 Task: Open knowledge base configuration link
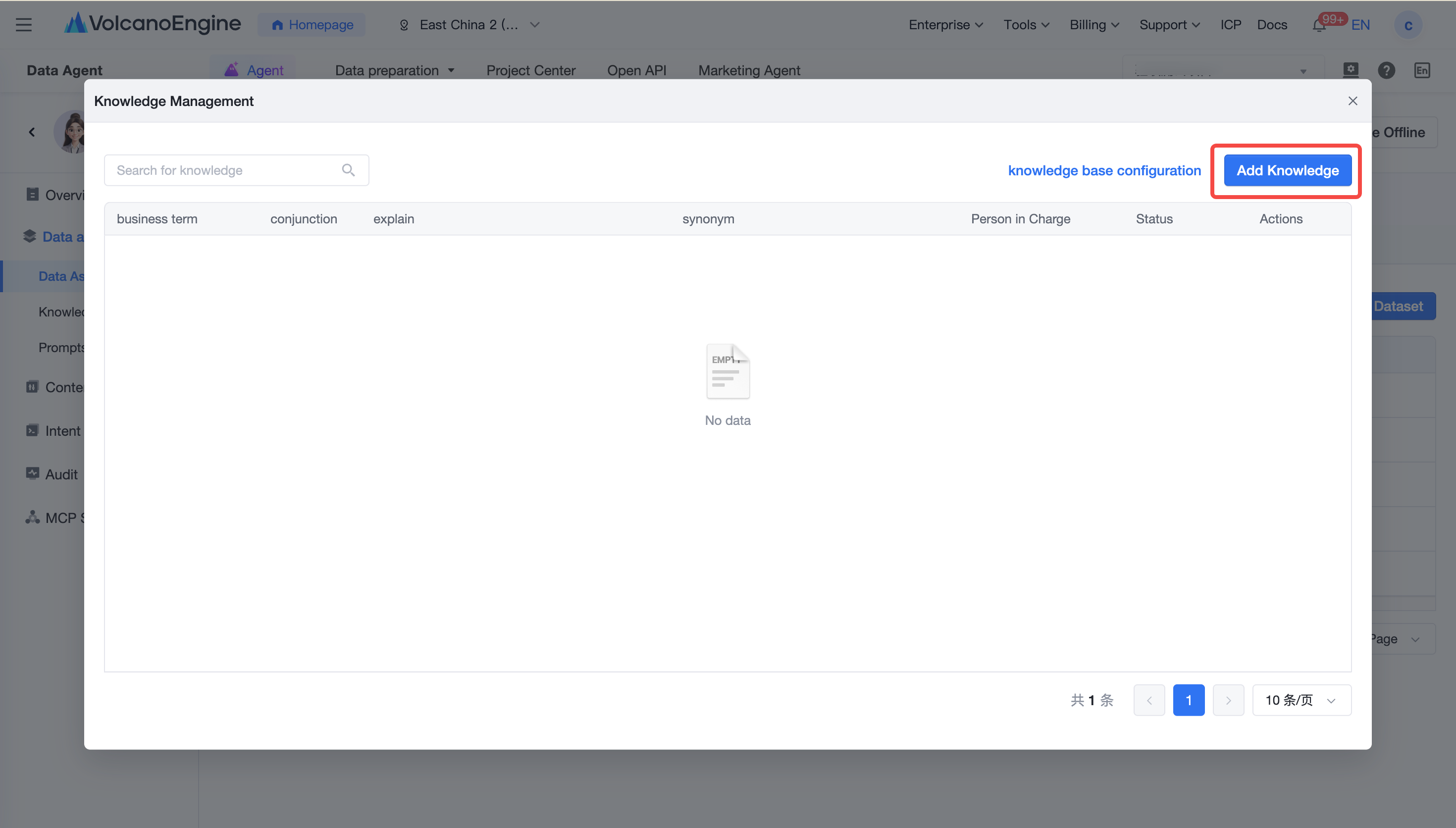click(x=1104, y=170)
